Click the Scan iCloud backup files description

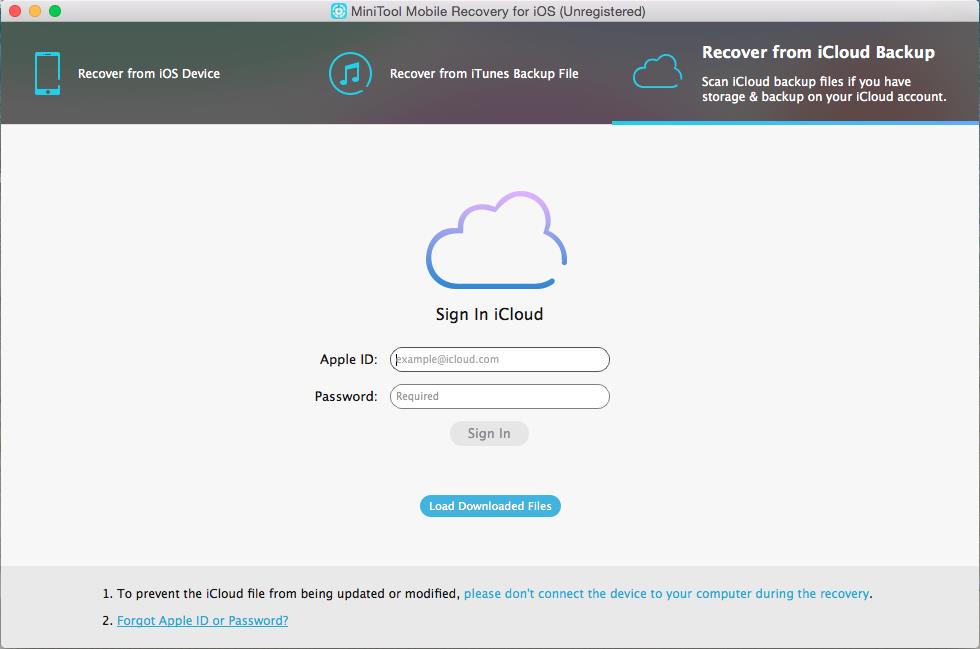pos(824,89)
